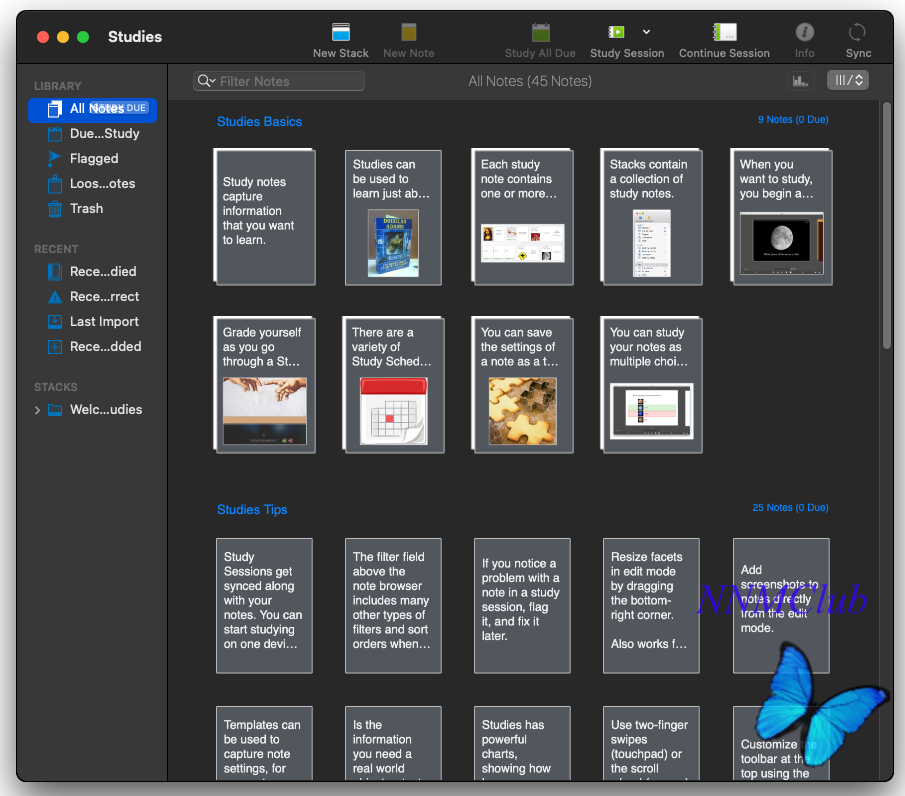The height and width of the screenshot is (796, 905).
Task: Open the note browser view mode selector
Action: point(847,81)
